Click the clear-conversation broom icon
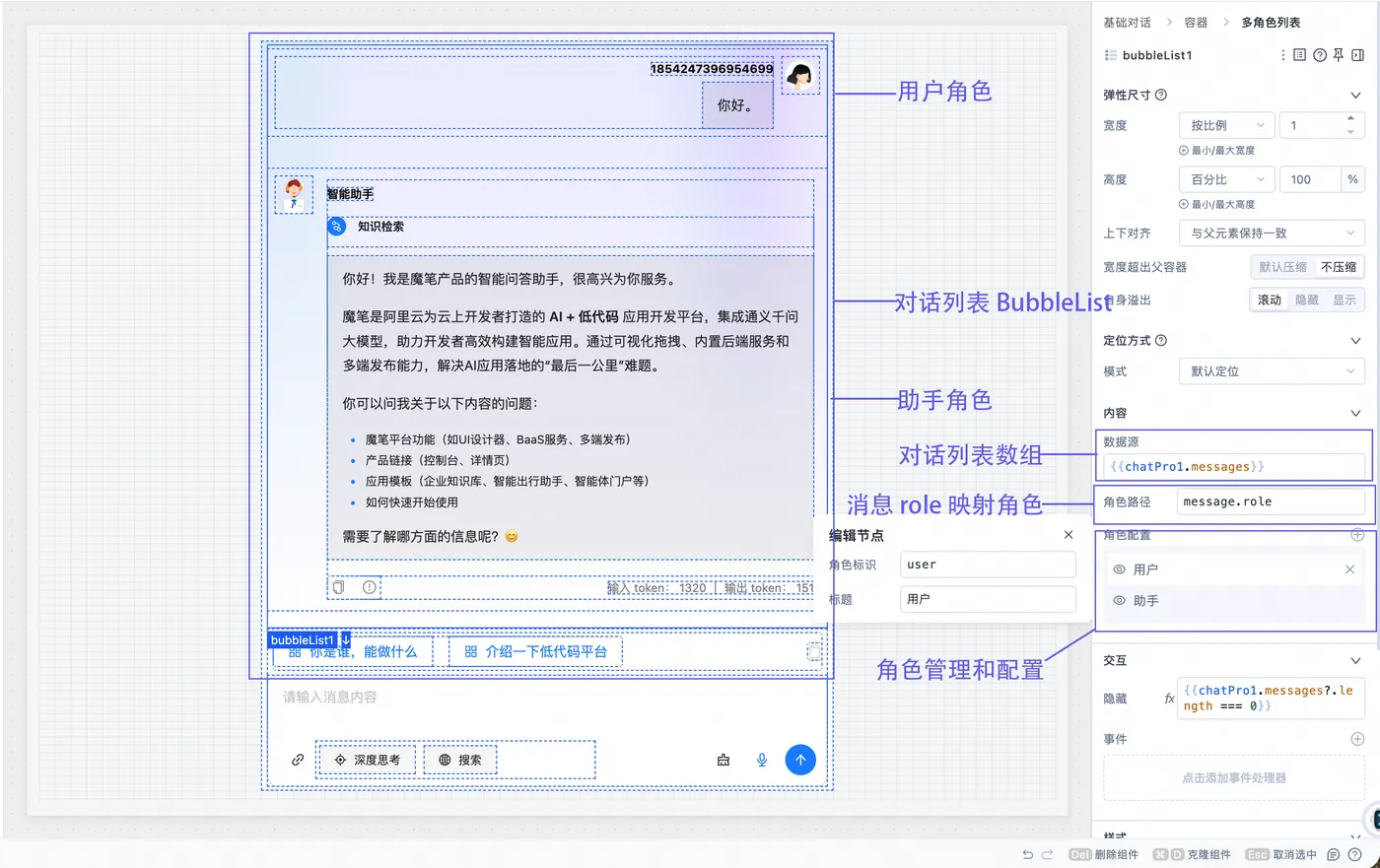The width and height of the screenshot is (1380, 868). tap(724, 760)
